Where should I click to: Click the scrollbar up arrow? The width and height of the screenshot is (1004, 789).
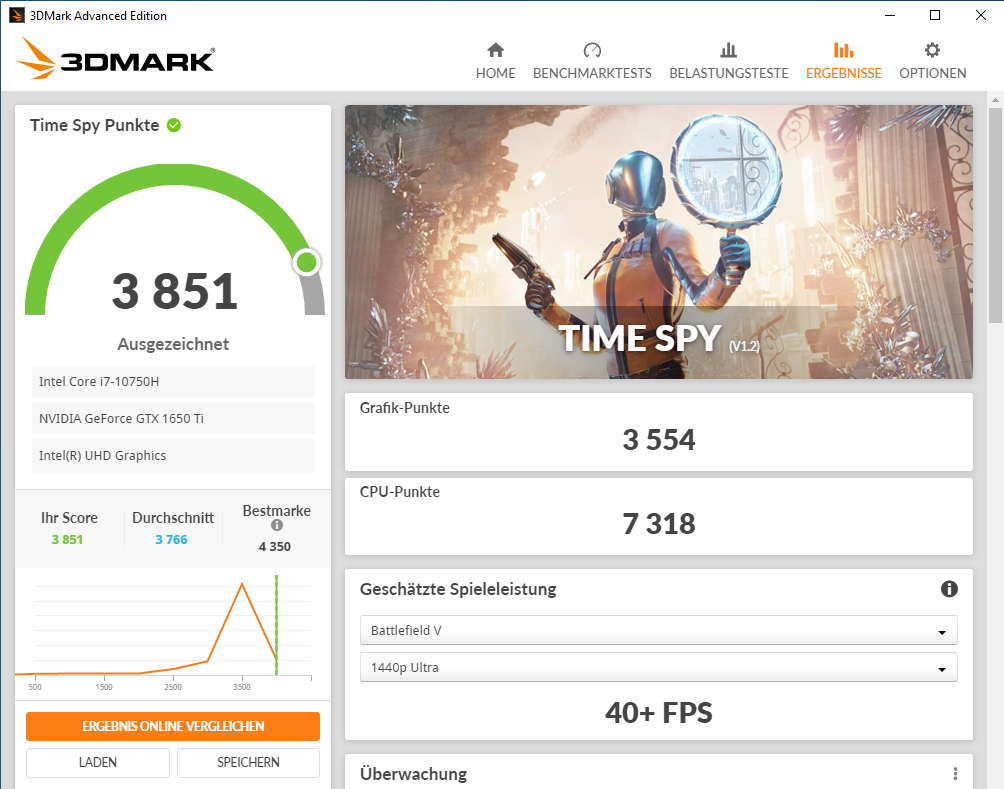click(x=995, y=100)
